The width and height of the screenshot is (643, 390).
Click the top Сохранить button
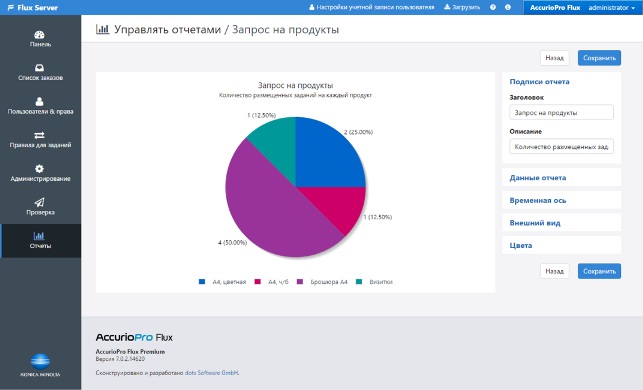pyautogui.click(x=599, y=58)
